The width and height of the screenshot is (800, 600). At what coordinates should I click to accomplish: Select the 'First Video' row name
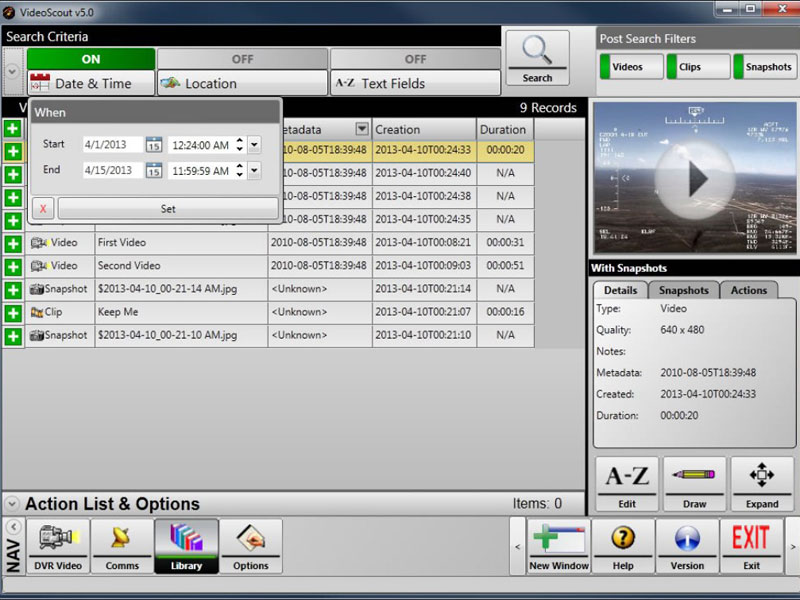122,242
